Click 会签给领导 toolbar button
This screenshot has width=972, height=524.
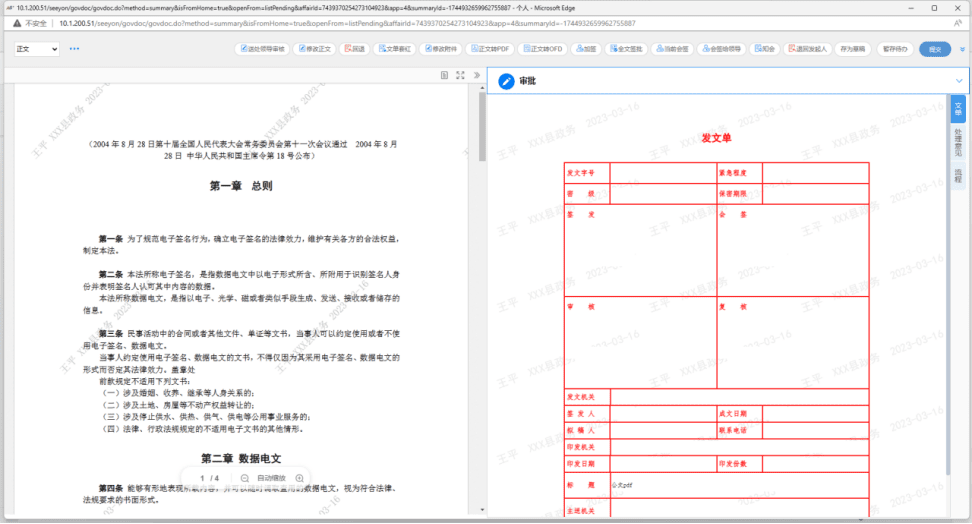coord(721,49)
